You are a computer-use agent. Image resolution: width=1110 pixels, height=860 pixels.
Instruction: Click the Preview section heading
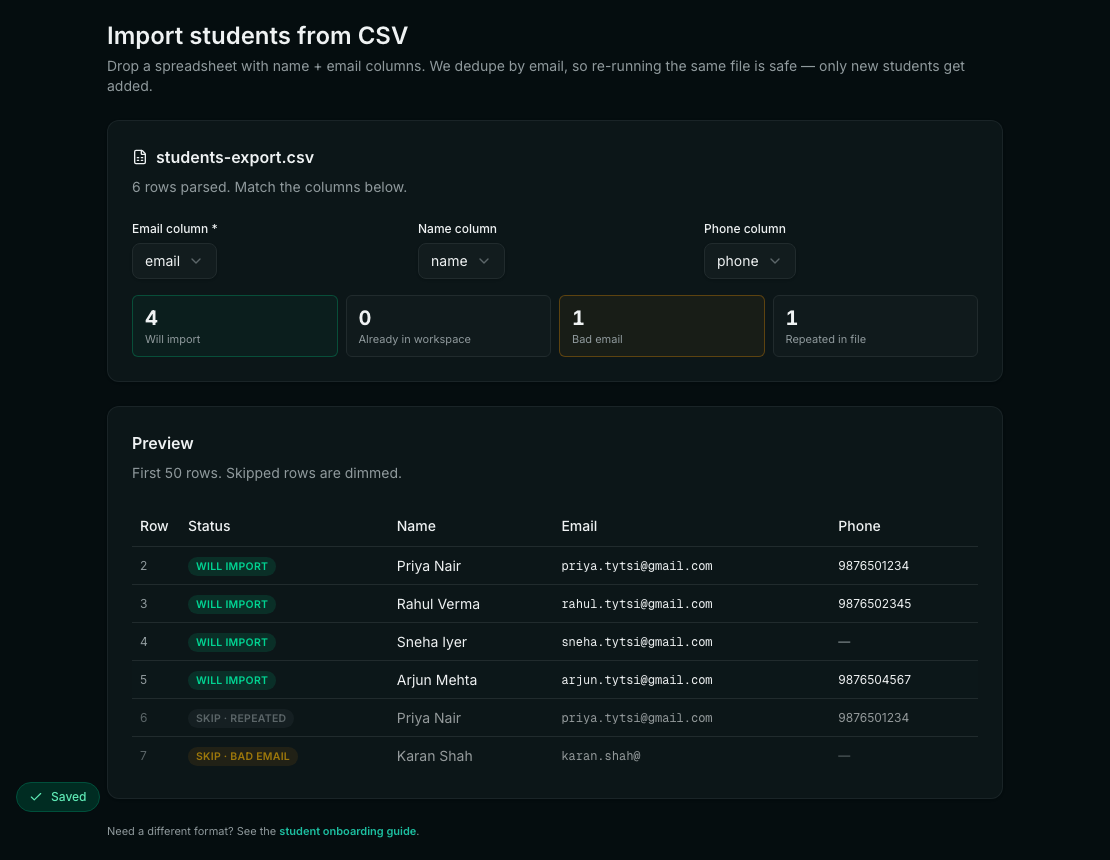162,443
